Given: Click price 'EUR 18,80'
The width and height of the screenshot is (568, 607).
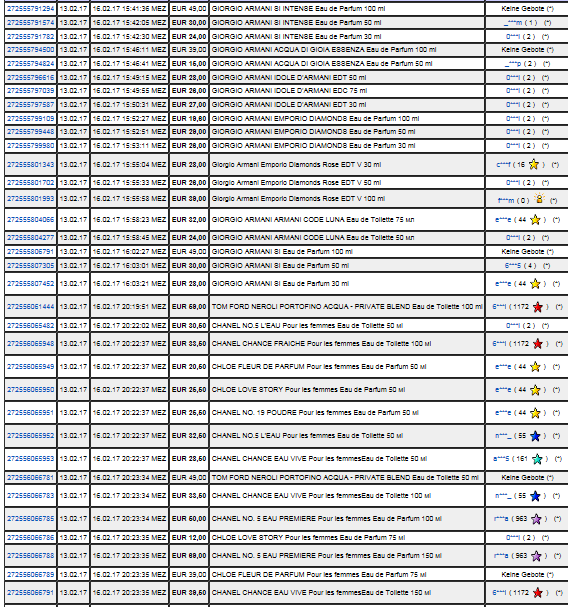Looking at the screenshot, I should (189, 118).
